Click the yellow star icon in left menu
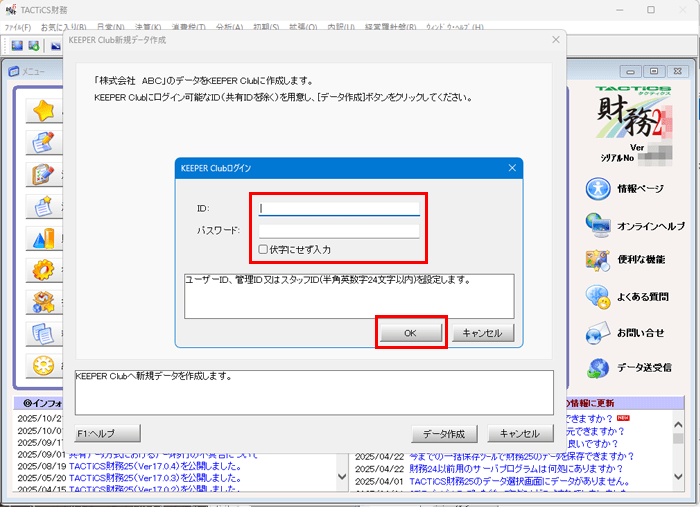Image resolution: width=700 pixels, height=507 pixels. click(x=43, y=112)
